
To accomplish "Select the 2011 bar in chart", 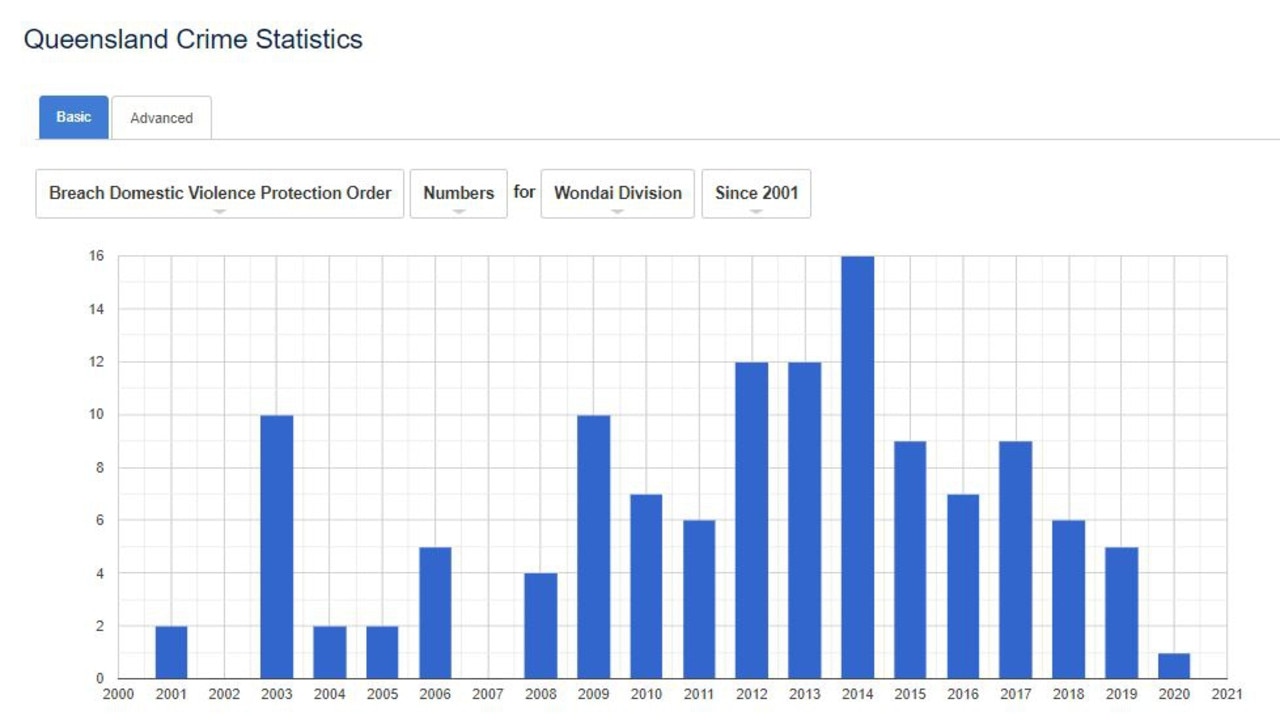I will point(699,600).
